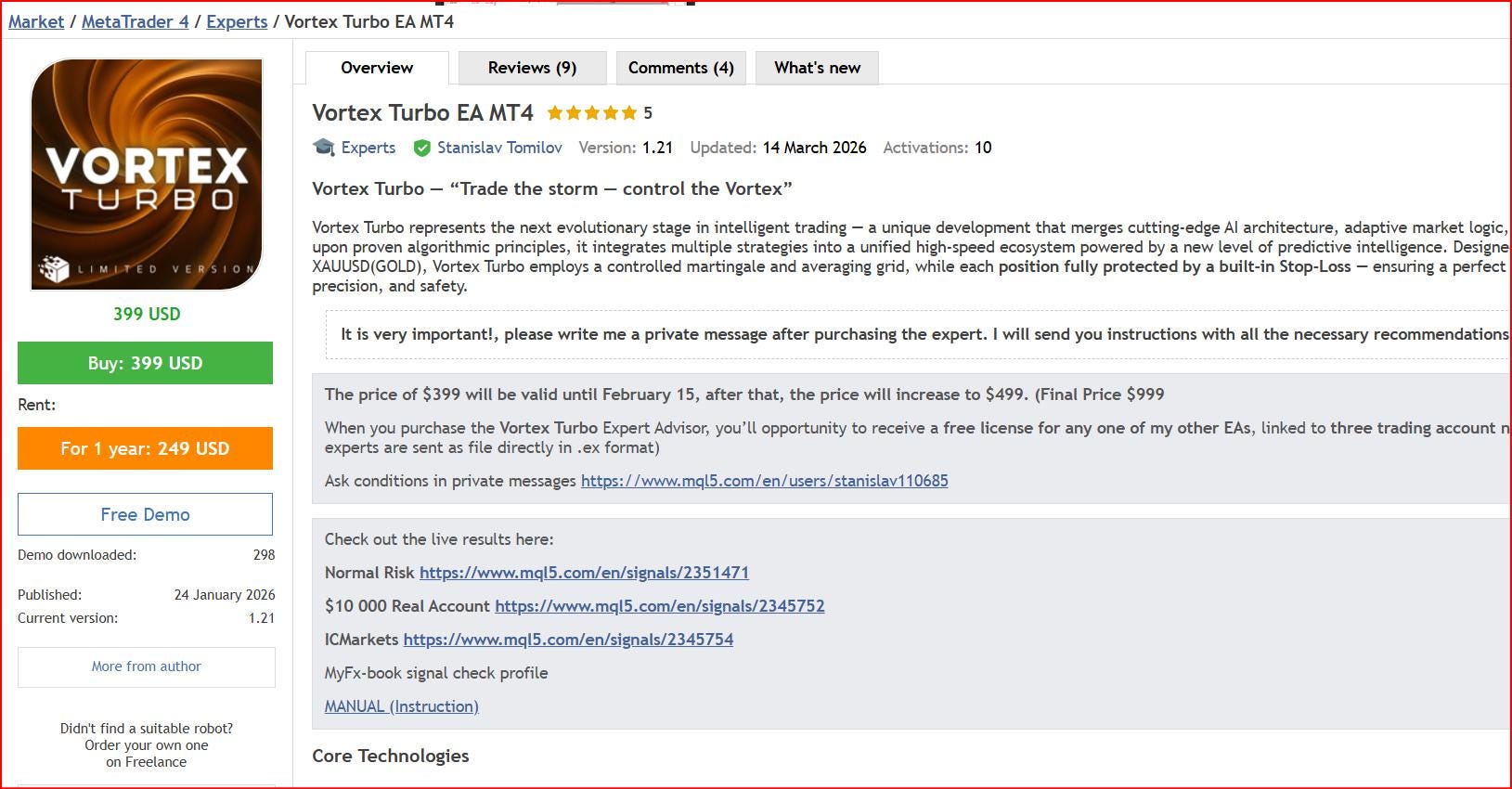
Task: Open $10 000 Real Account signal link
Action: tap(660, 606)
